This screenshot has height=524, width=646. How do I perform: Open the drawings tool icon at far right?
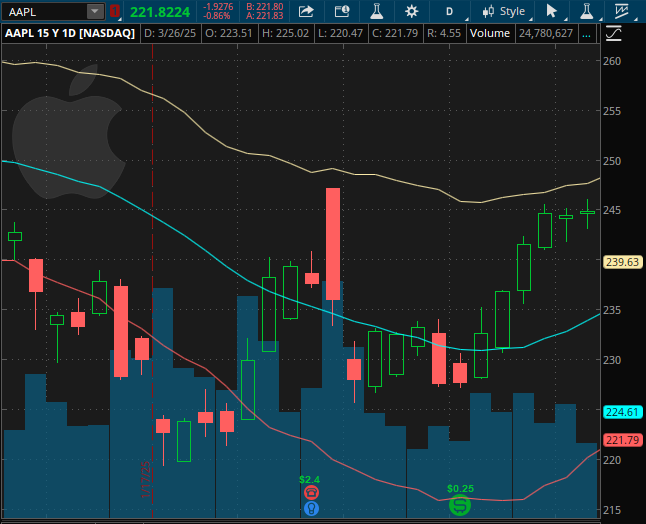pos(622,11)
